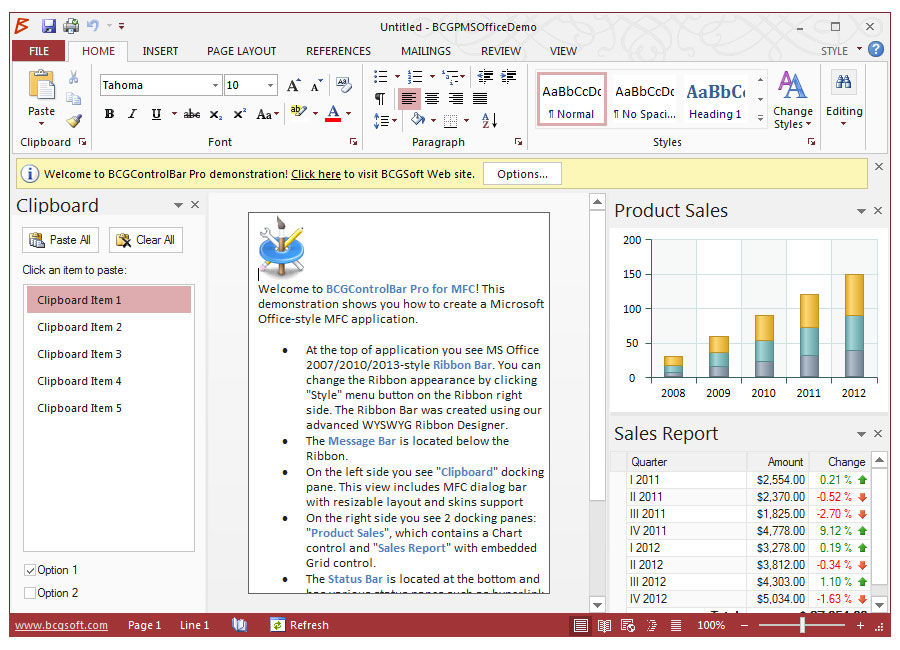Click the Sort A-Z icon
Screen dimensions: 900x650
pos(489,120)
